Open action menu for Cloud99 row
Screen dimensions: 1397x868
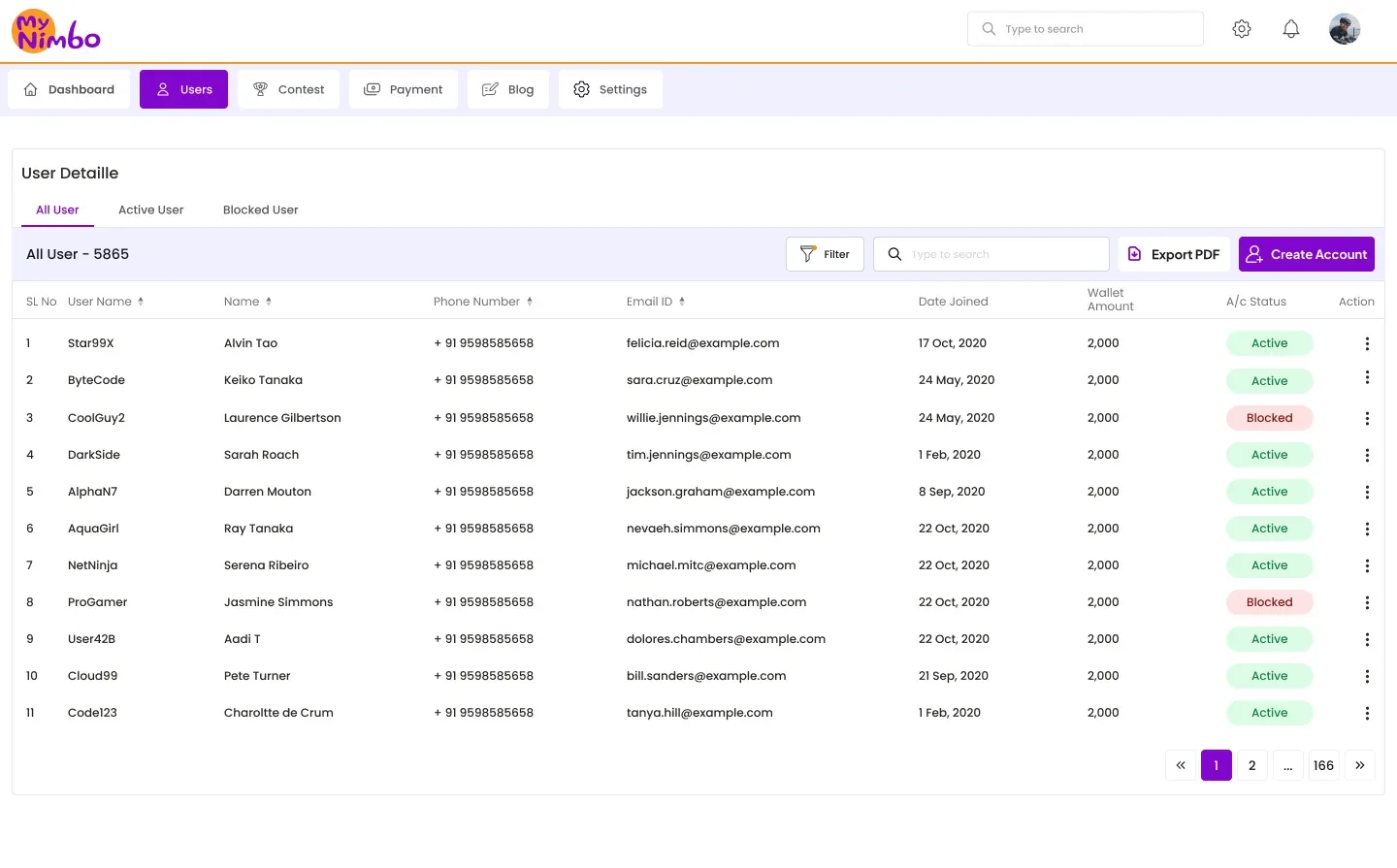point(1367,676)
